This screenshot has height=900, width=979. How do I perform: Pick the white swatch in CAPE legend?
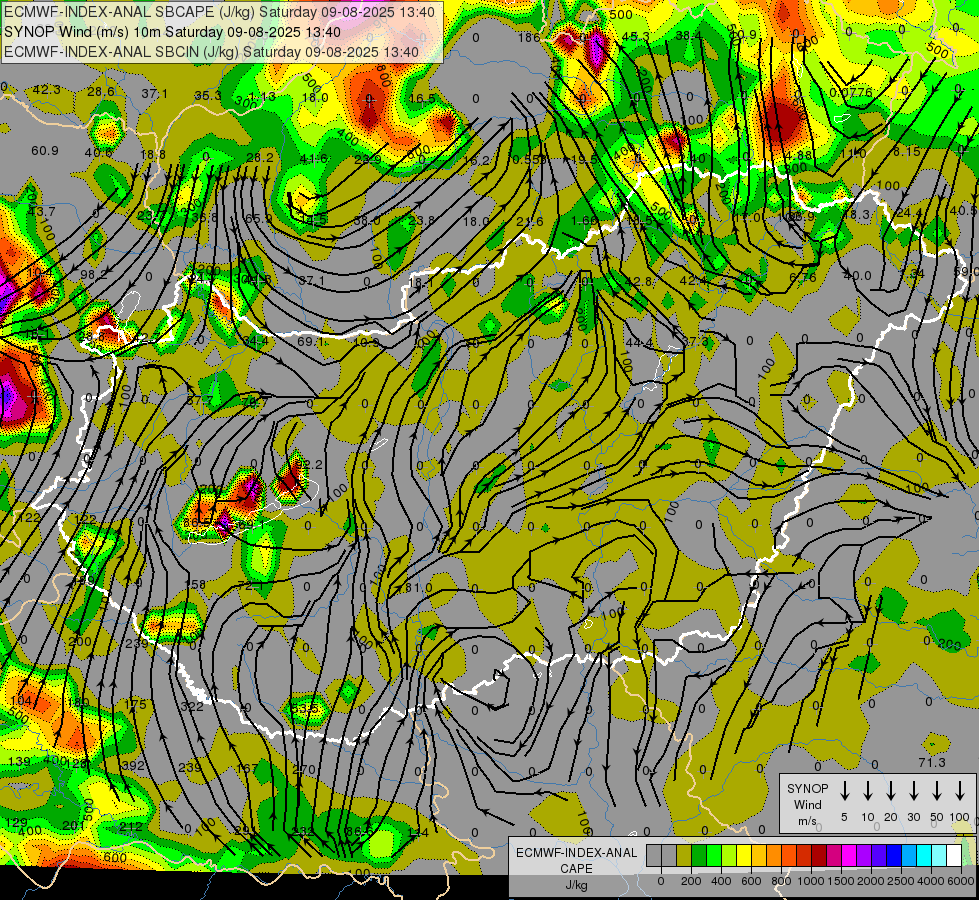click(x=954, y=856)
